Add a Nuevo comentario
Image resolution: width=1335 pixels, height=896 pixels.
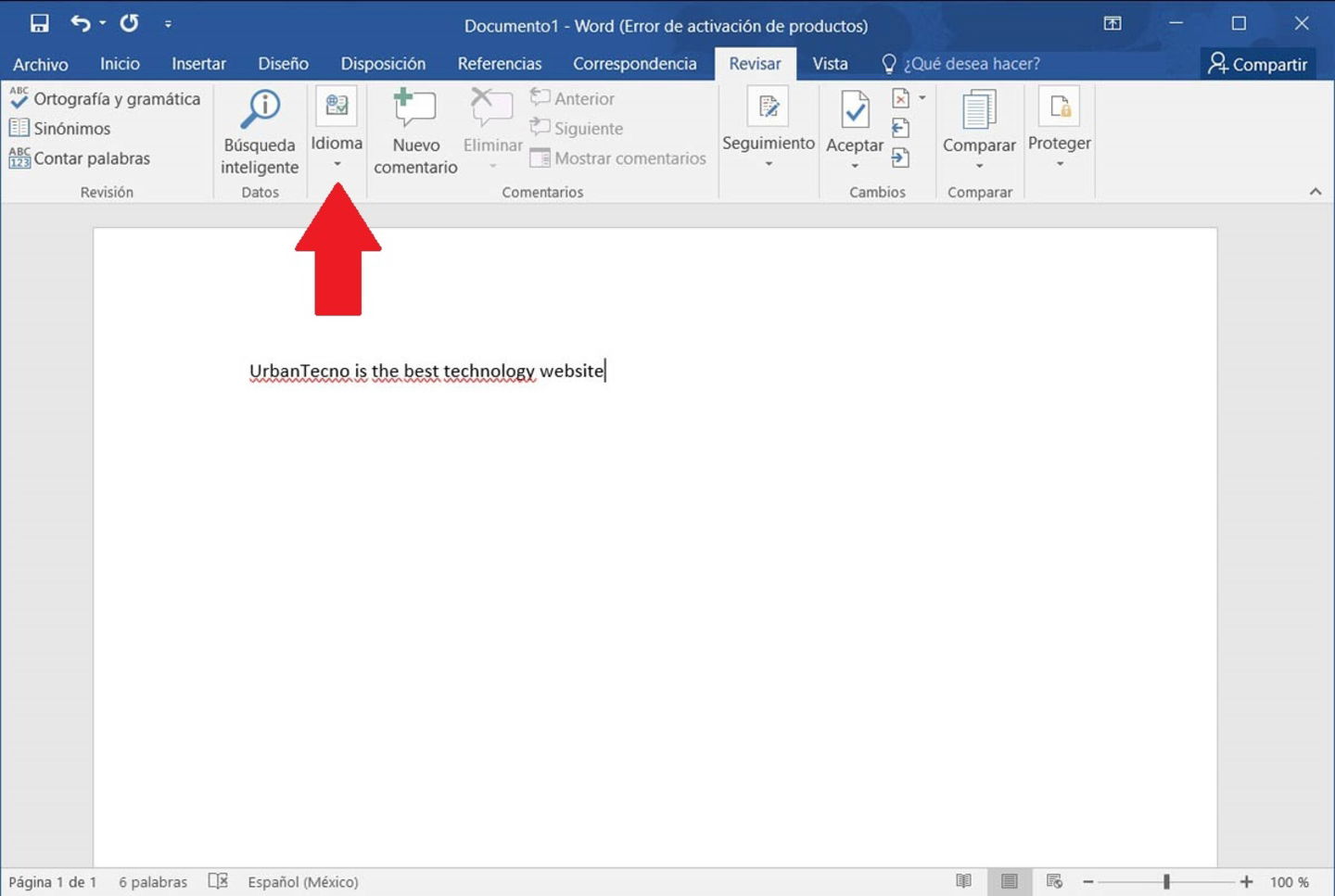(415, 133)
